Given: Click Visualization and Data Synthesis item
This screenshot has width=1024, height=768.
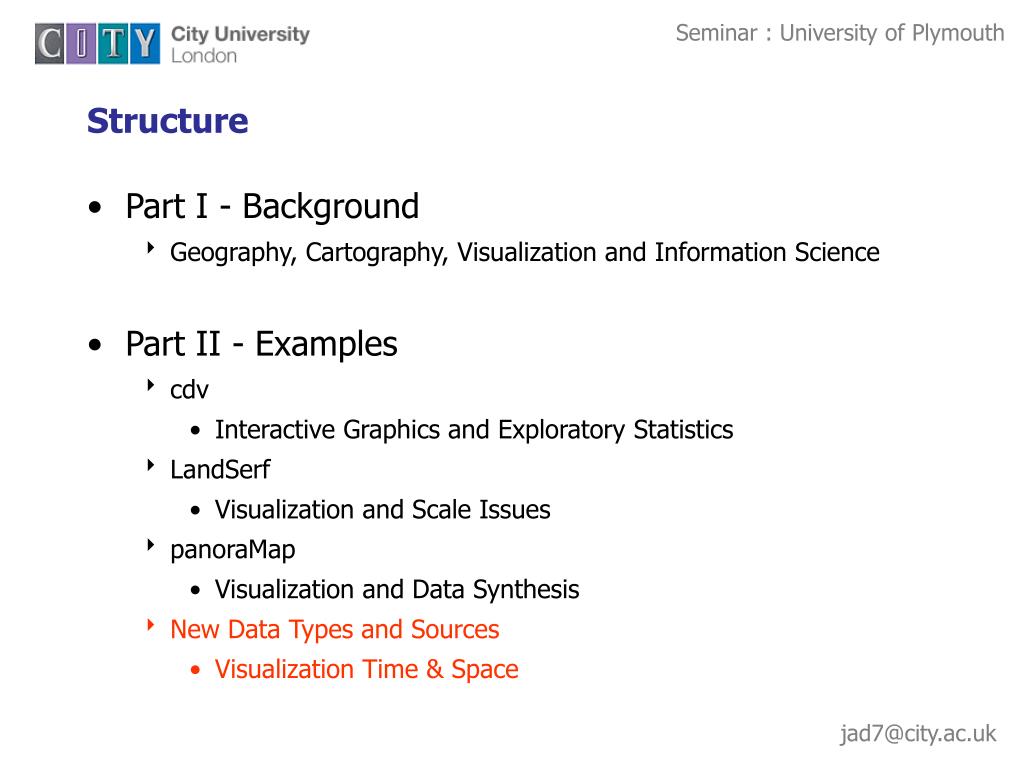Looking at the screenshot, I should pos(397,590).
